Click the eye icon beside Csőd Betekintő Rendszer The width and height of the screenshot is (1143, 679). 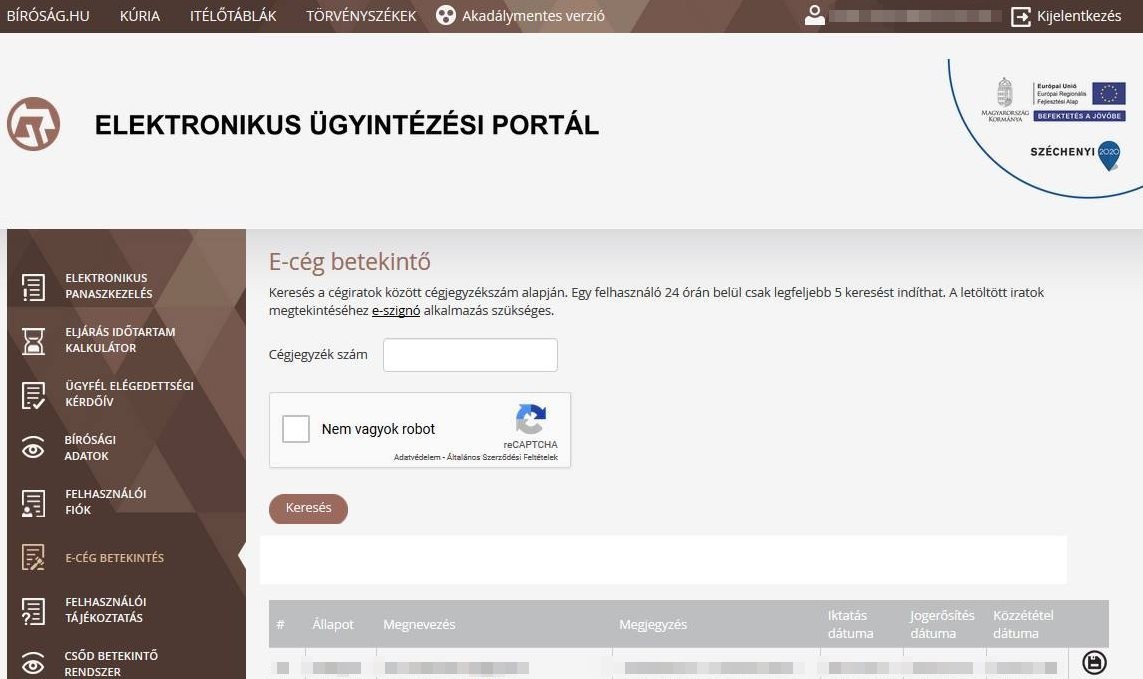point(33,664)
